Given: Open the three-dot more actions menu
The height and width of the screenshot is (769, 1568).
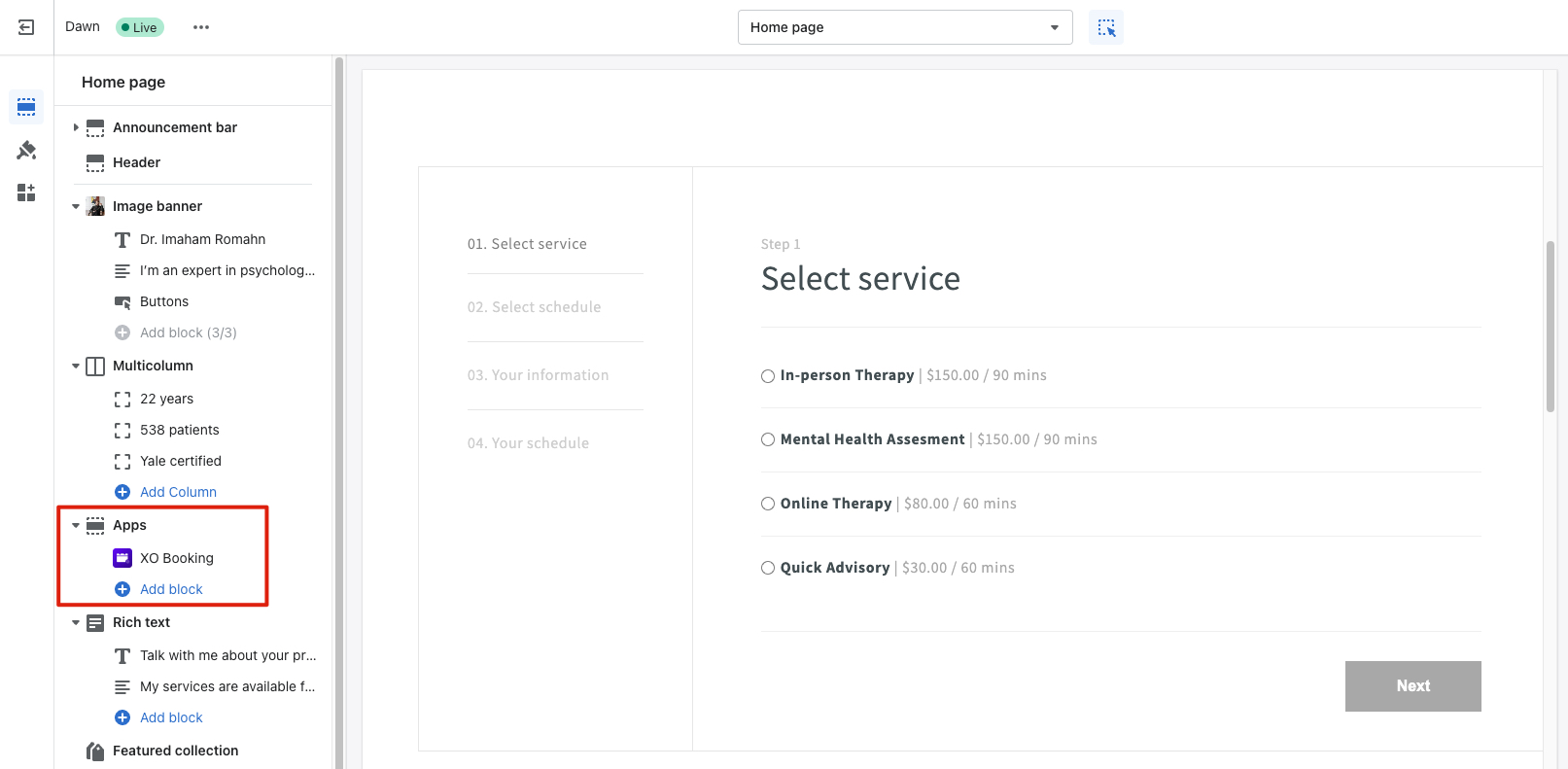Looking at the screenshot, I should click(201, 27).
